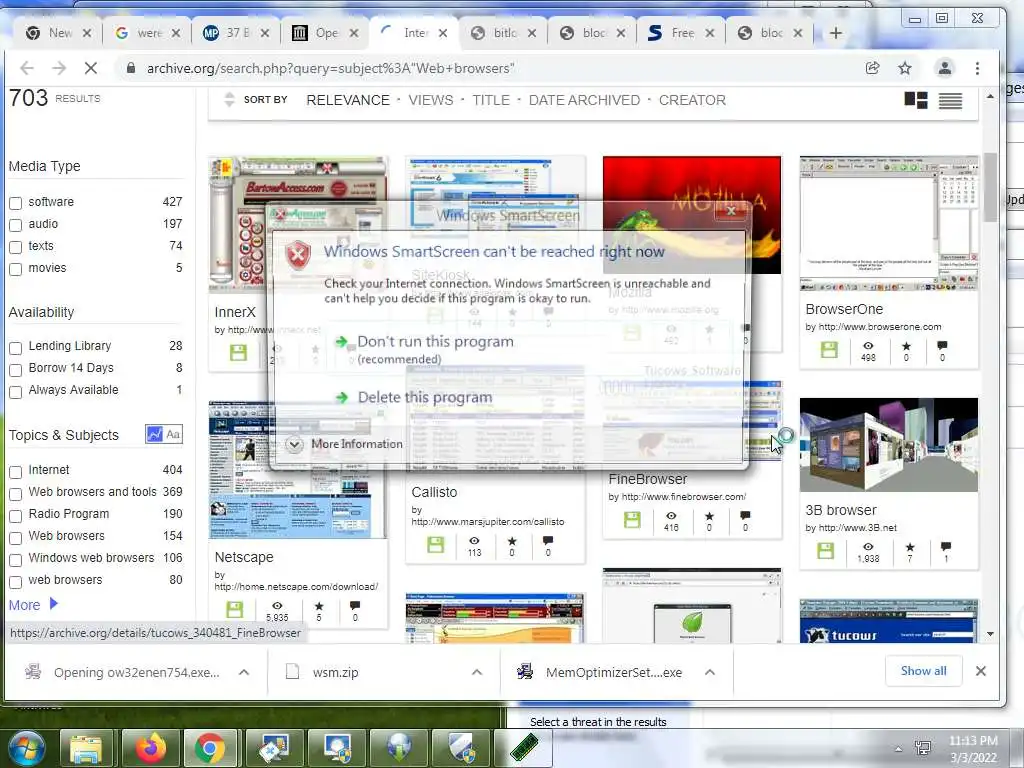Open the Chrome profile avatar
Image resolution: width=1024 pixels, height=768 pixels.
(x=944, y=68)
